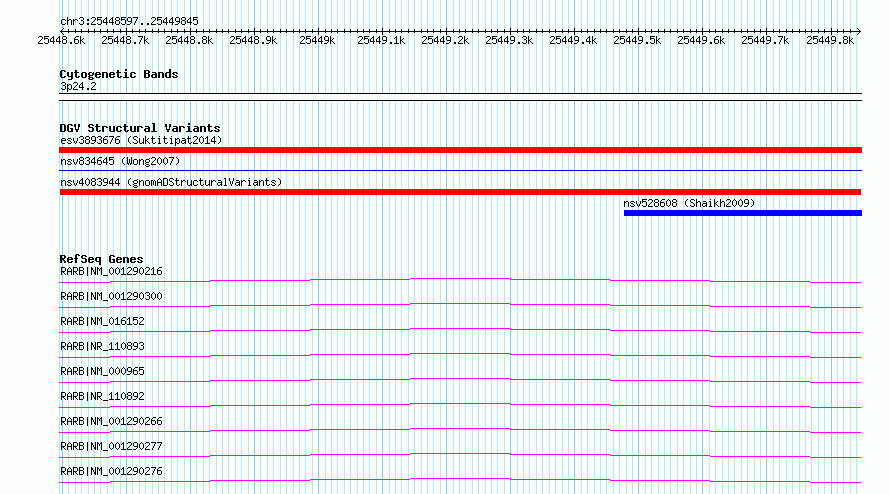Click the 25449.4k ruler tick label
Viewport: 890px width, 494px height.
click(573, 40)
